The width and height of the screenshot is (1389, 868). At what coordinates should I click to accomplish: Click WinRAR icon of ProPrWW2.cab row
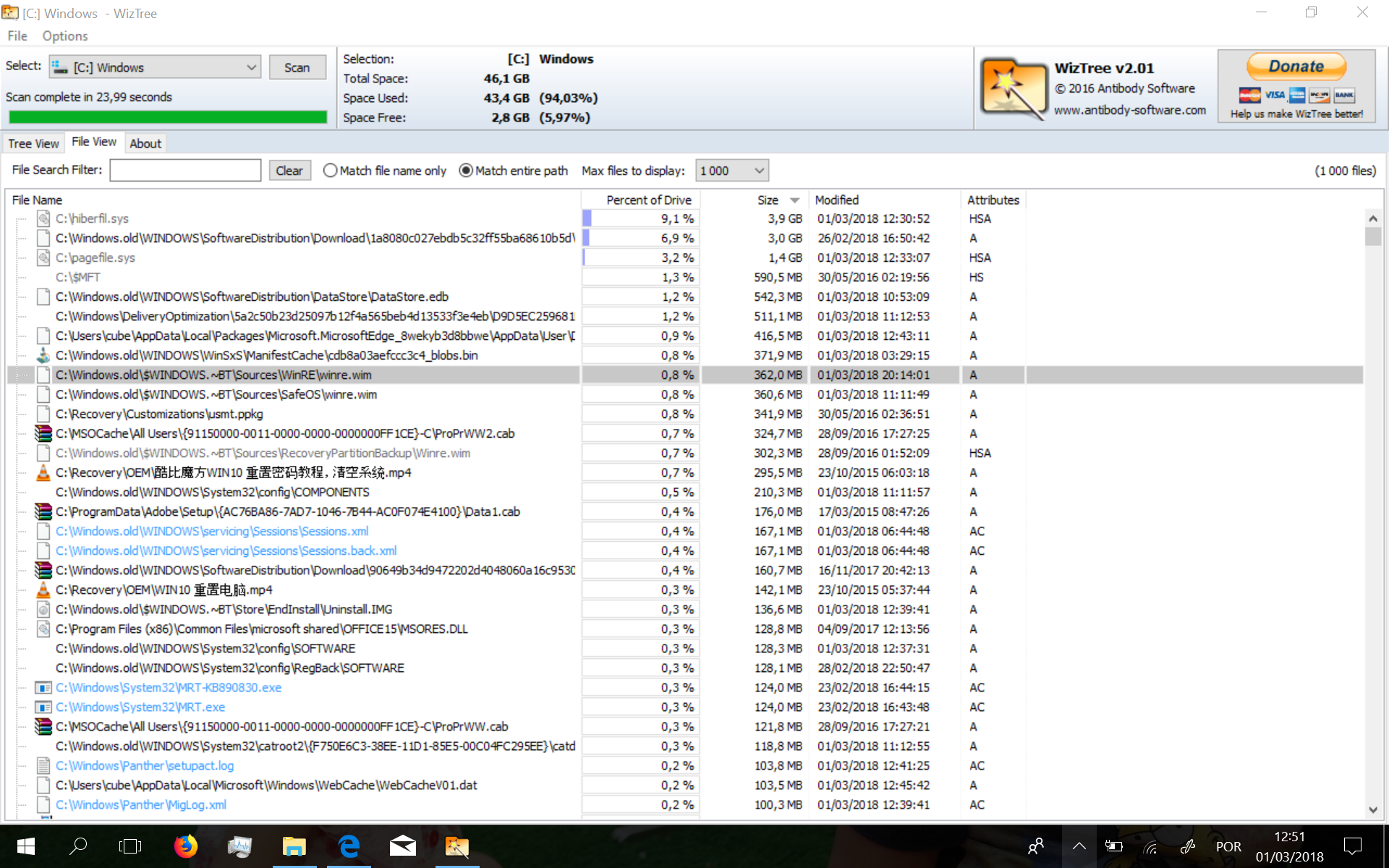(43, 433)
